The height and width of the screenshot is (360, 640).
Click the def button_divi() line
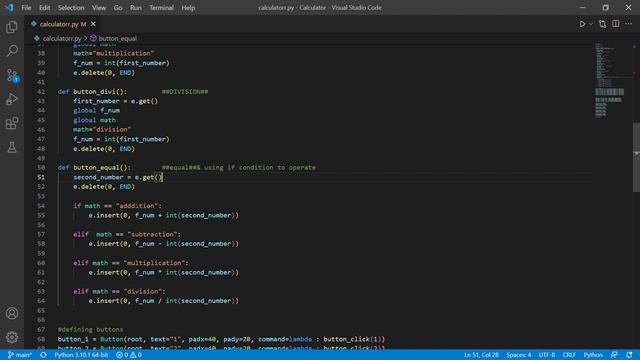click(x=92, y=91)
